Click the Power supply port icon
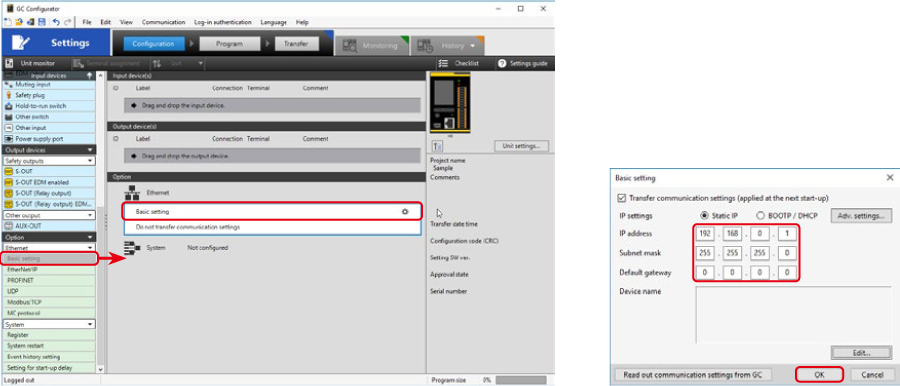 coord(9,139)
